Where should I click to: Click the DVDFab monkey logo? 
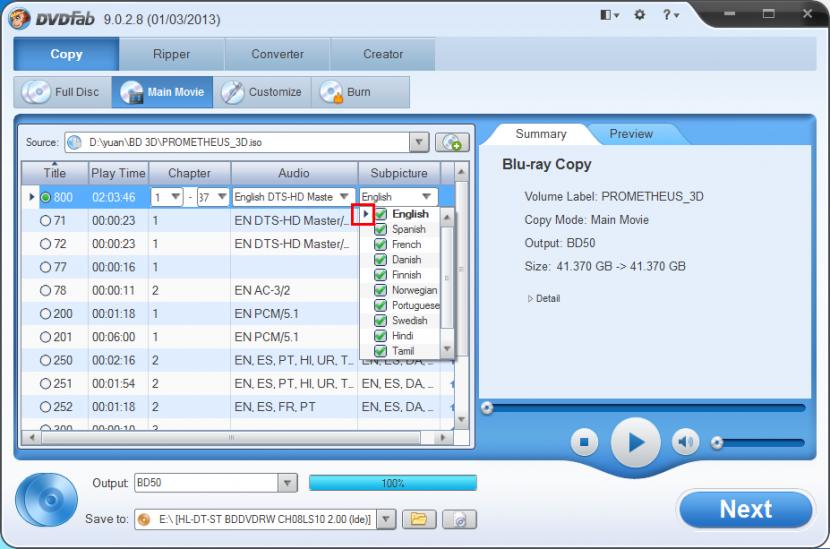point(19,19)
